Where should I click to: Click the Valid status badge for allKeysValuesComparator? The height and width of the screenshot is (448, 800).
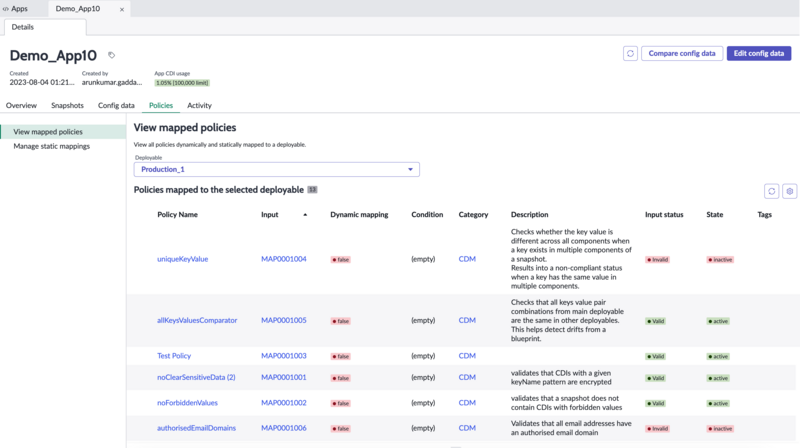pyautogui.click(x=656, y=321)
